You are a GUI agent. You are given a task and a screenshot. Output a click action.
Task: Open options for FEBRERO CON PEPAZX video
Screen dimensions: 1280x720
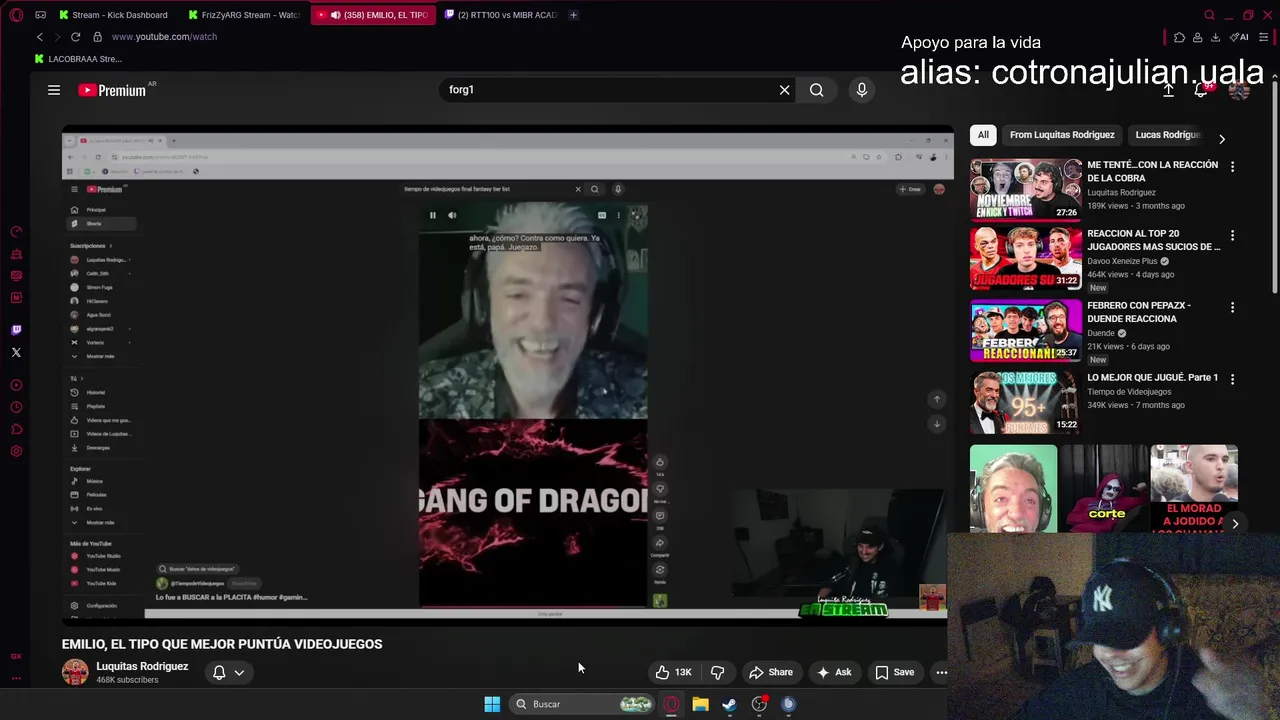[x=1232, y=308]
